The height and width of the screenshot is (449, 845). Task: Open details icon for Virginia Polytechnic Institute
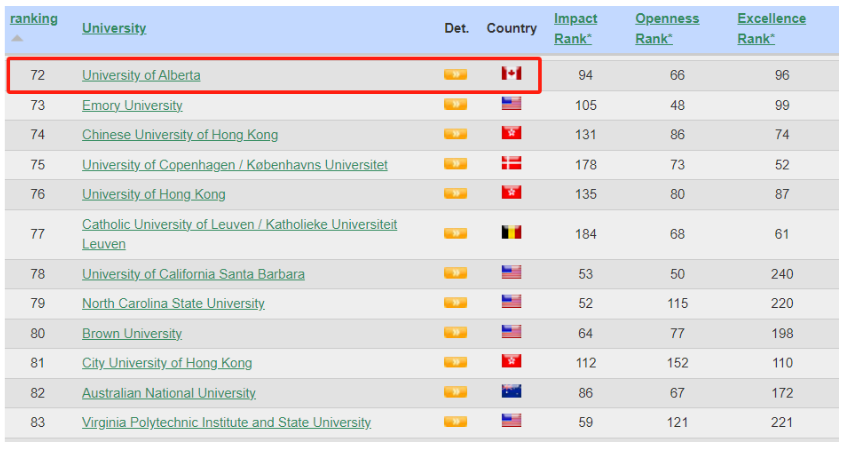point(455,422)
